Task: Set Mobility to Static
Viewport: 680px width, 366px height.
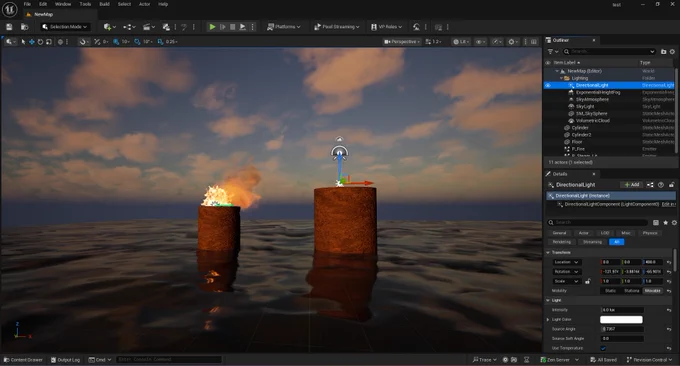Action: [x=610, y=291]
